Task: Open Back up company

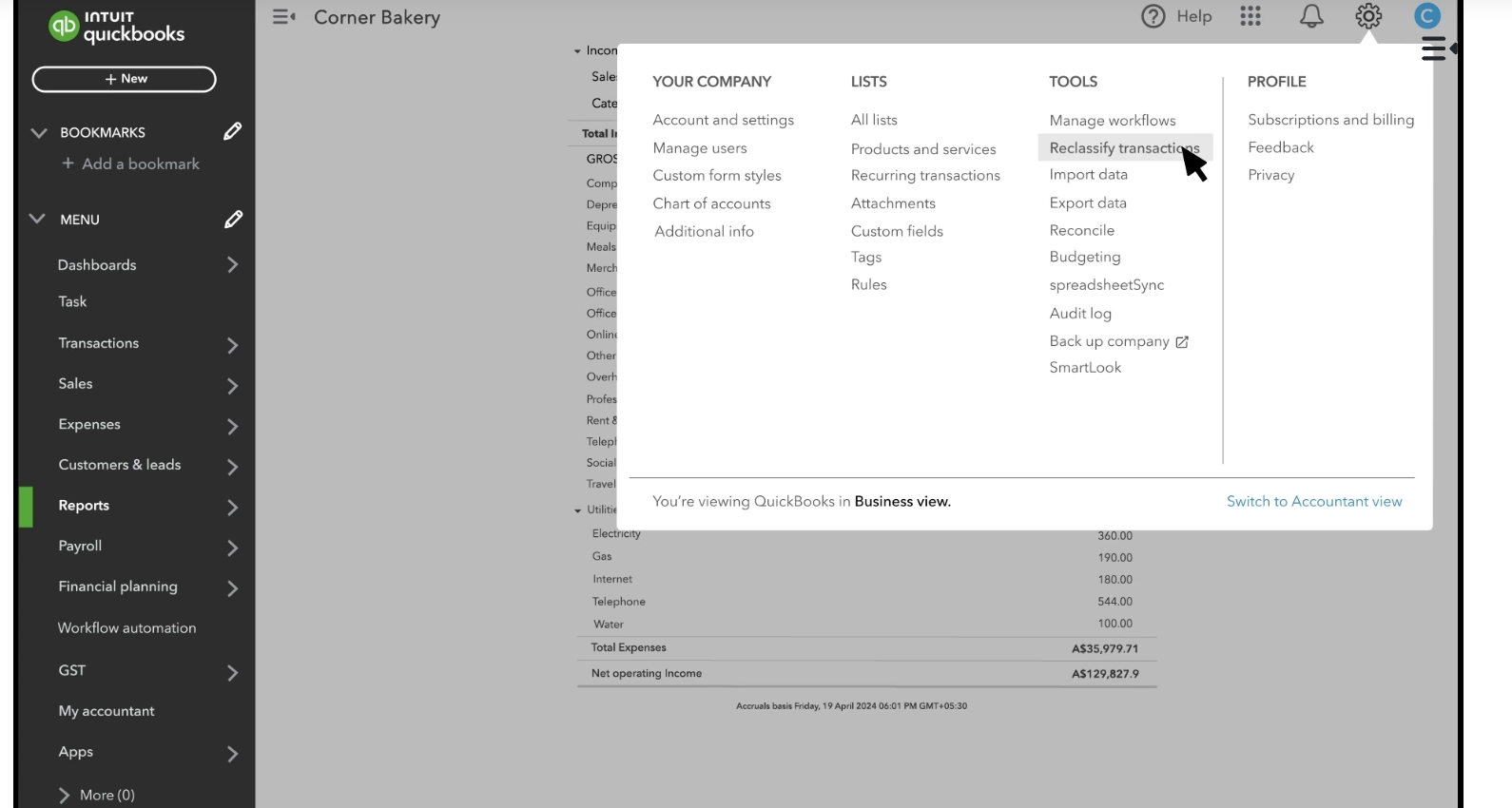Action: click(x=1109, y=341)
